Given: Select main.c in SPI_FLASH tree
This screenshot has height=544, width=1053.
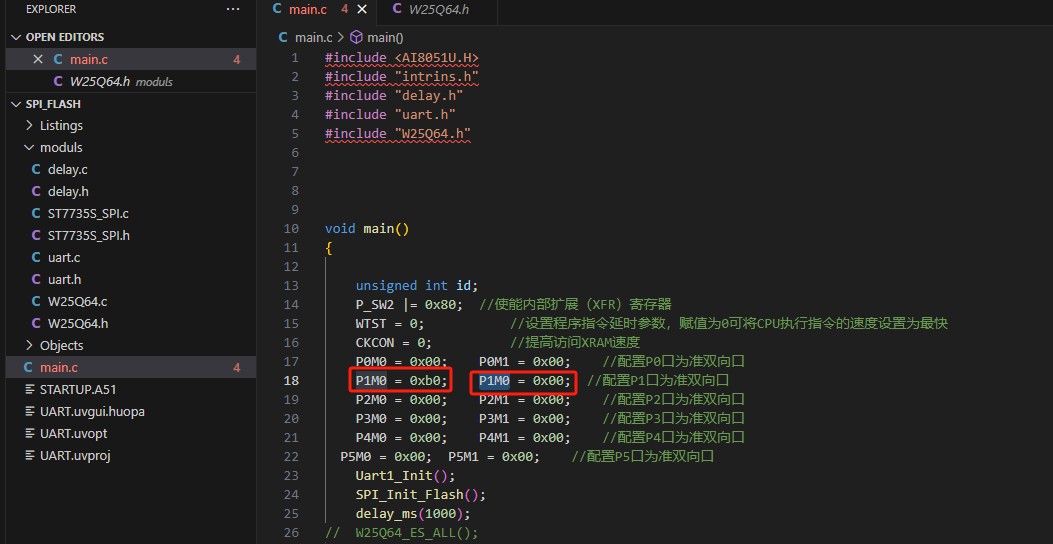Looking at the screenshot, I should 131,367.
